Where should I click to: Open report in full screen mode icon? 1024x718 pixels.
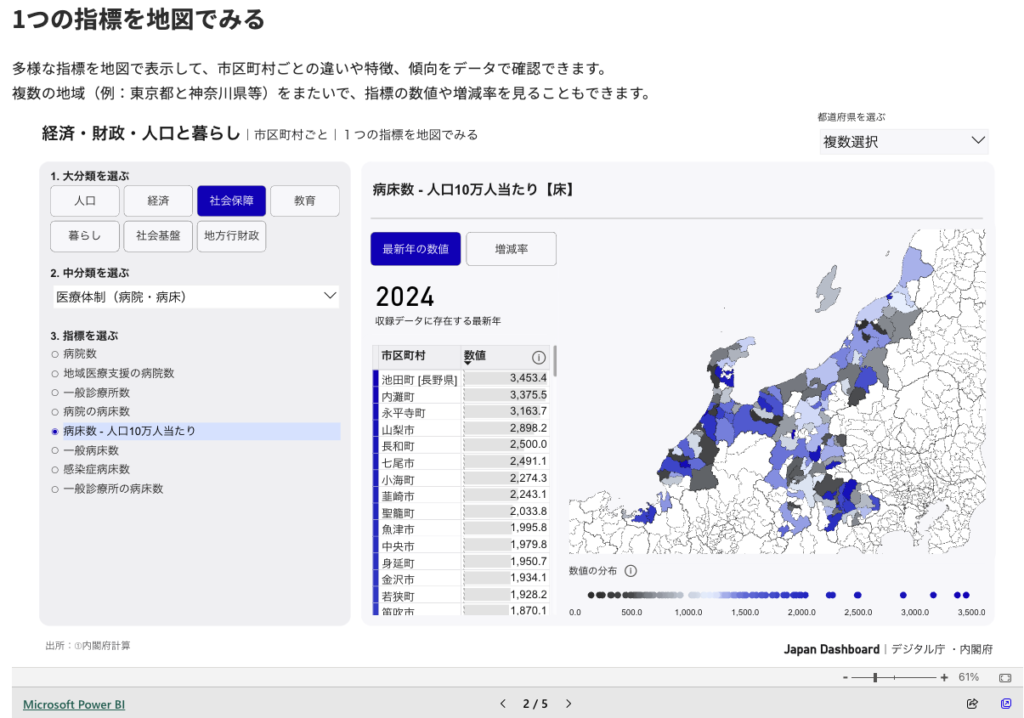(x=1006, y=704)
